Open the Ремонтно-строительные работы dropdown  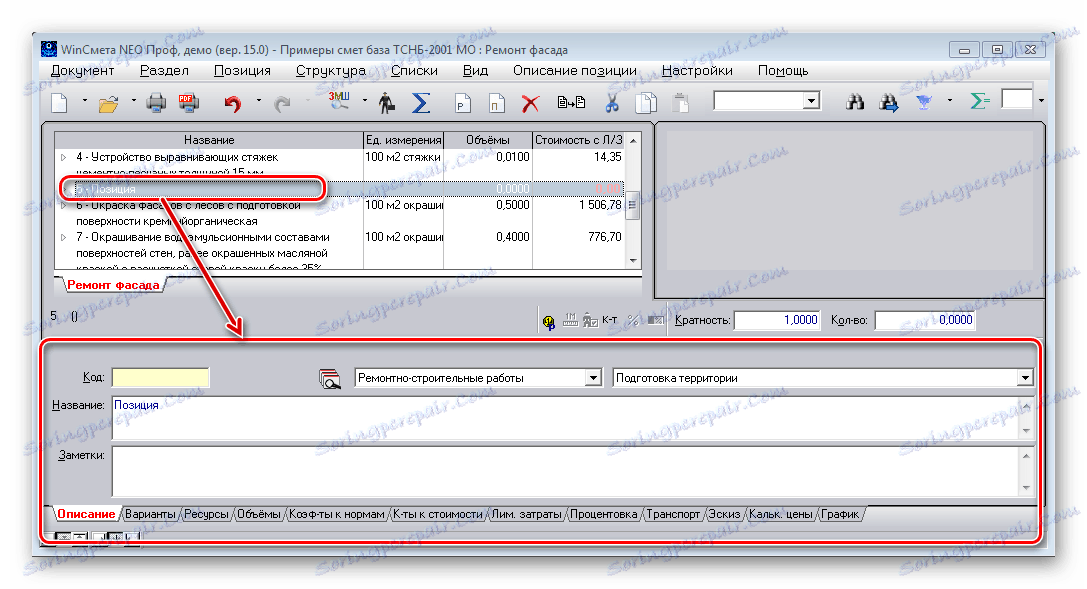(593, 378)
